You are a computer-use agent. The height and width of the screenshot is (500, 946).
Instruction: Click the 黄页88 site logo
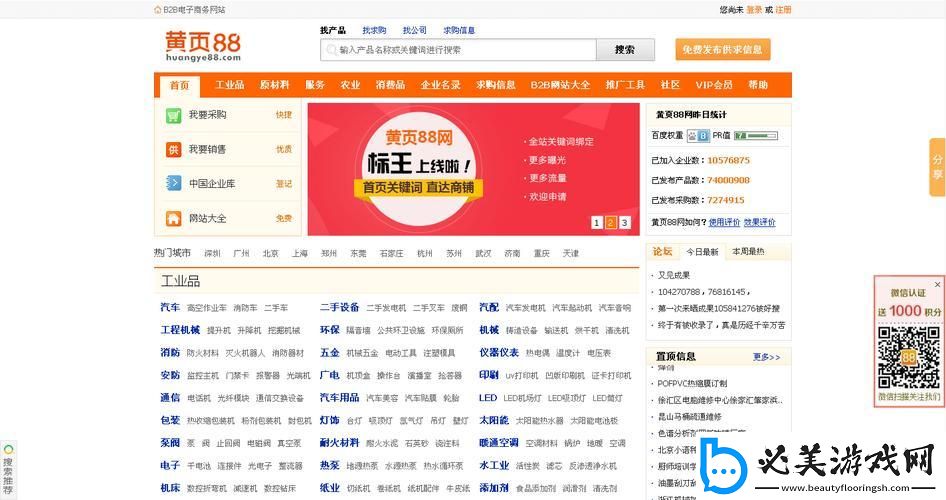(203, 45)
